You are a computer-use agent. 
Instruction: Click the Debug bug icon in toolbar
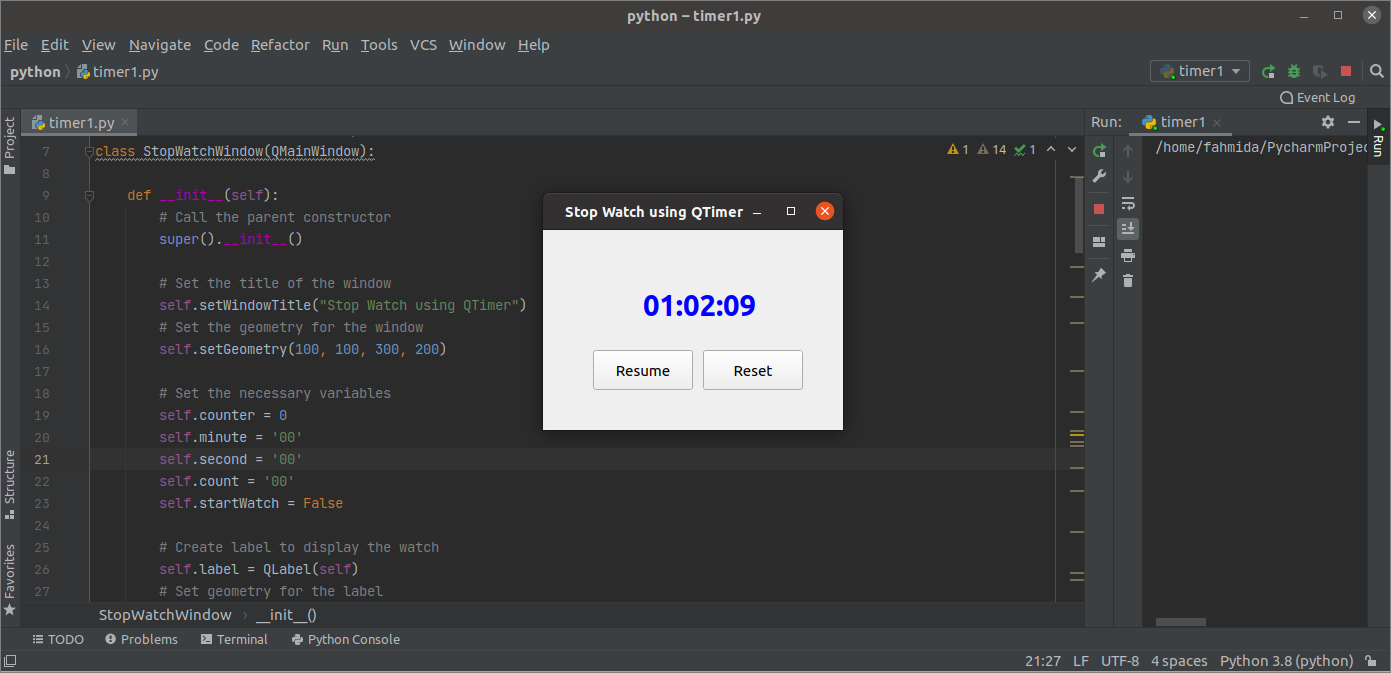pyautogui.click(x=1294, y=71)
